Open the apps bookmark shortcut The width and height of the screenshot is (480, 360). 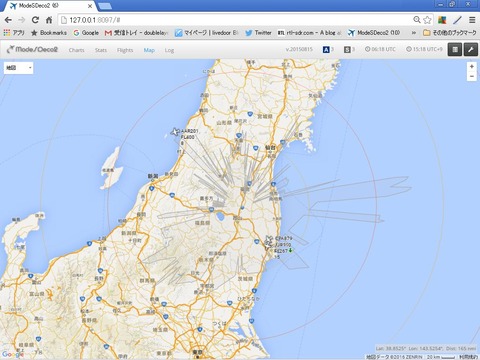(x=14, y=33)
